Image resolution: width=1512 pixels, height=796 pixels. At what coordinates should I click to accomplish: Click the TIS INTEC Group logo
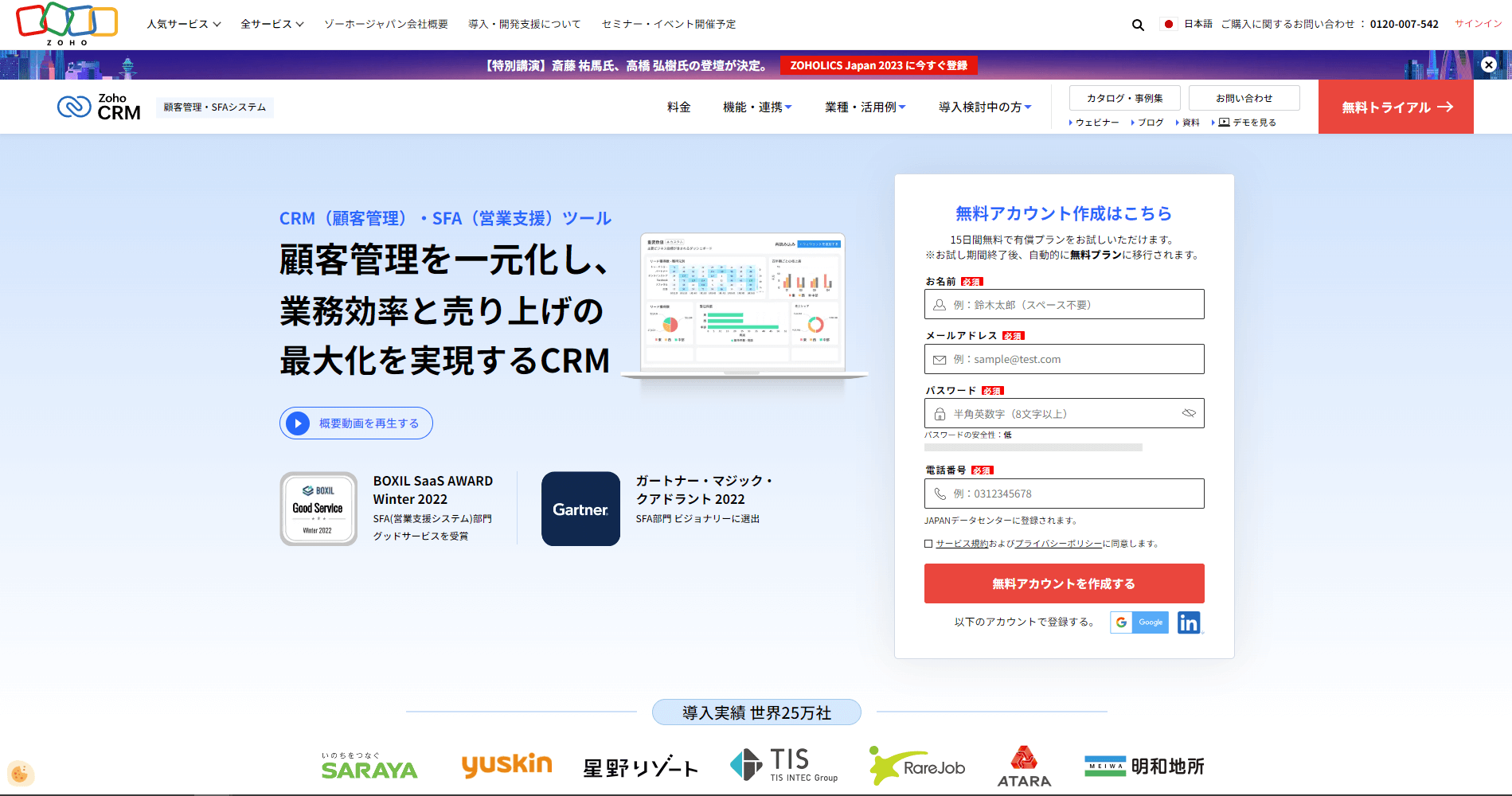(784, 765)
